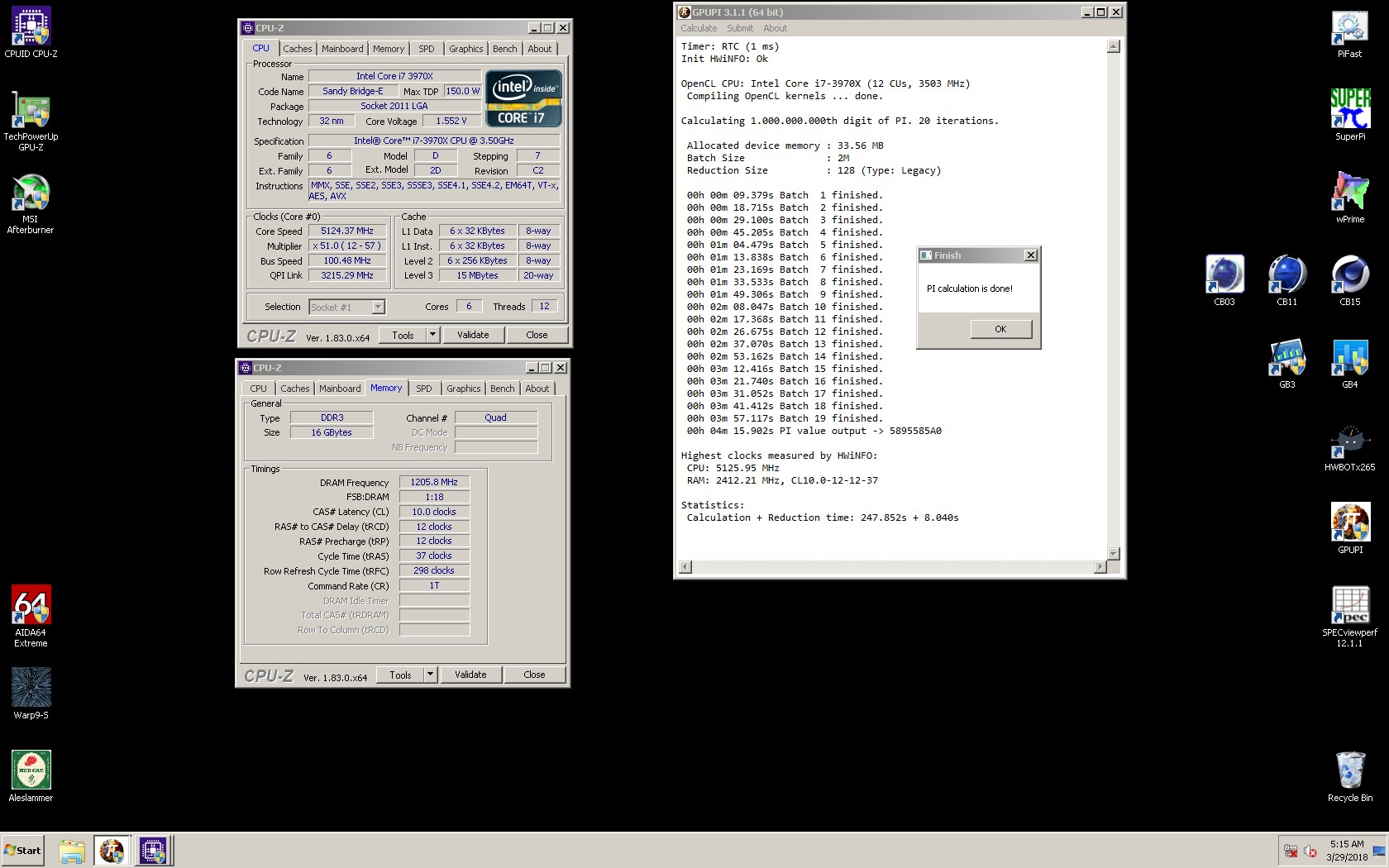Open the Recycle Bin

click(1349, 776)
